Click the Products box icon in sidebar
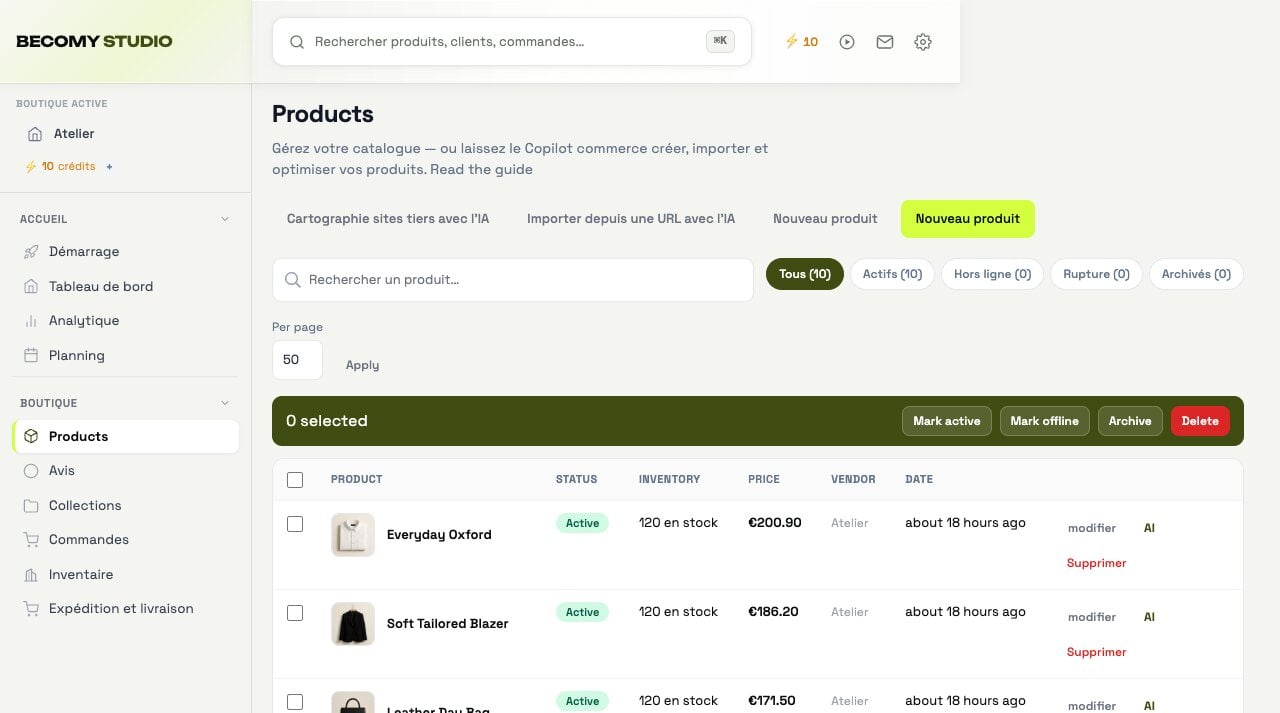Viewport: 1280px width, 713px height. point(31,436)
